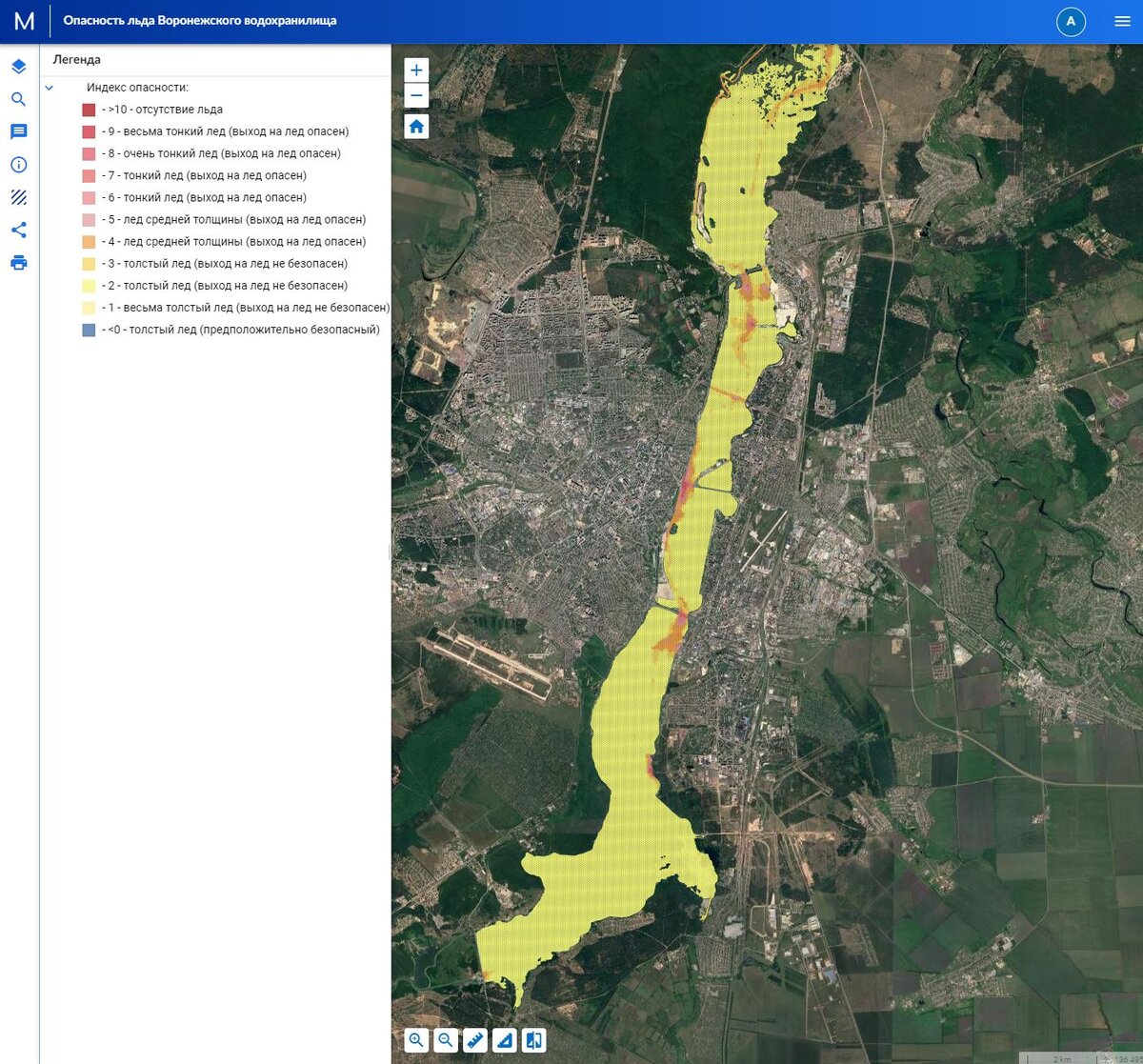Select the zoom-out magnifier tool
The width and height of the screenshot is (1143, 1064).
pos(446,1040)
